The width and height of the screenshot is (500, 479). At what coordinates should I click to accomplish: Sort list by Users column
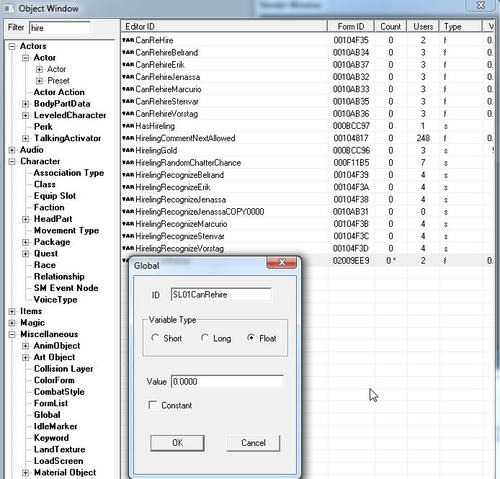423,26
